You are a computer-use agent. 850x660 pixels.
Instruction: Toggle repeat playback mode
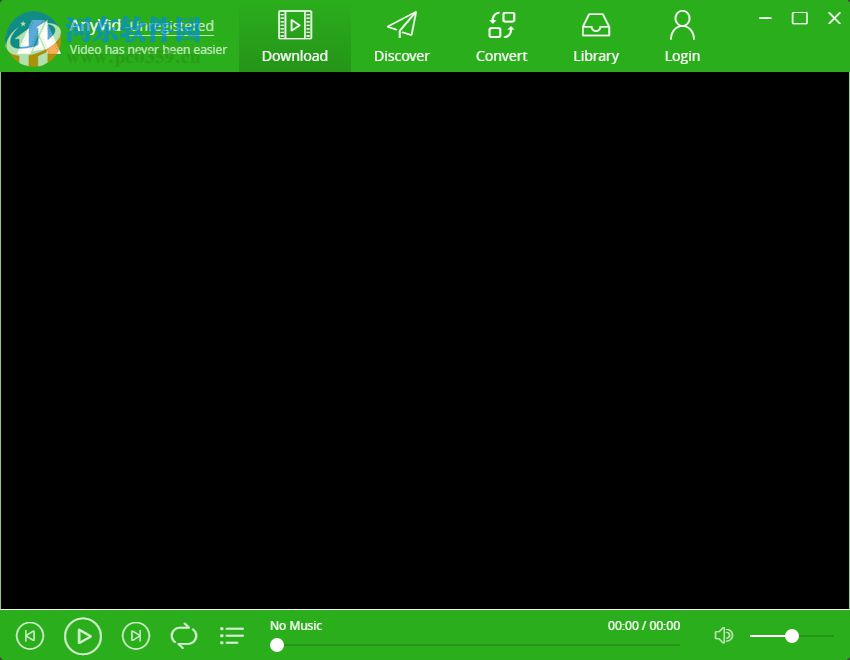183,635
